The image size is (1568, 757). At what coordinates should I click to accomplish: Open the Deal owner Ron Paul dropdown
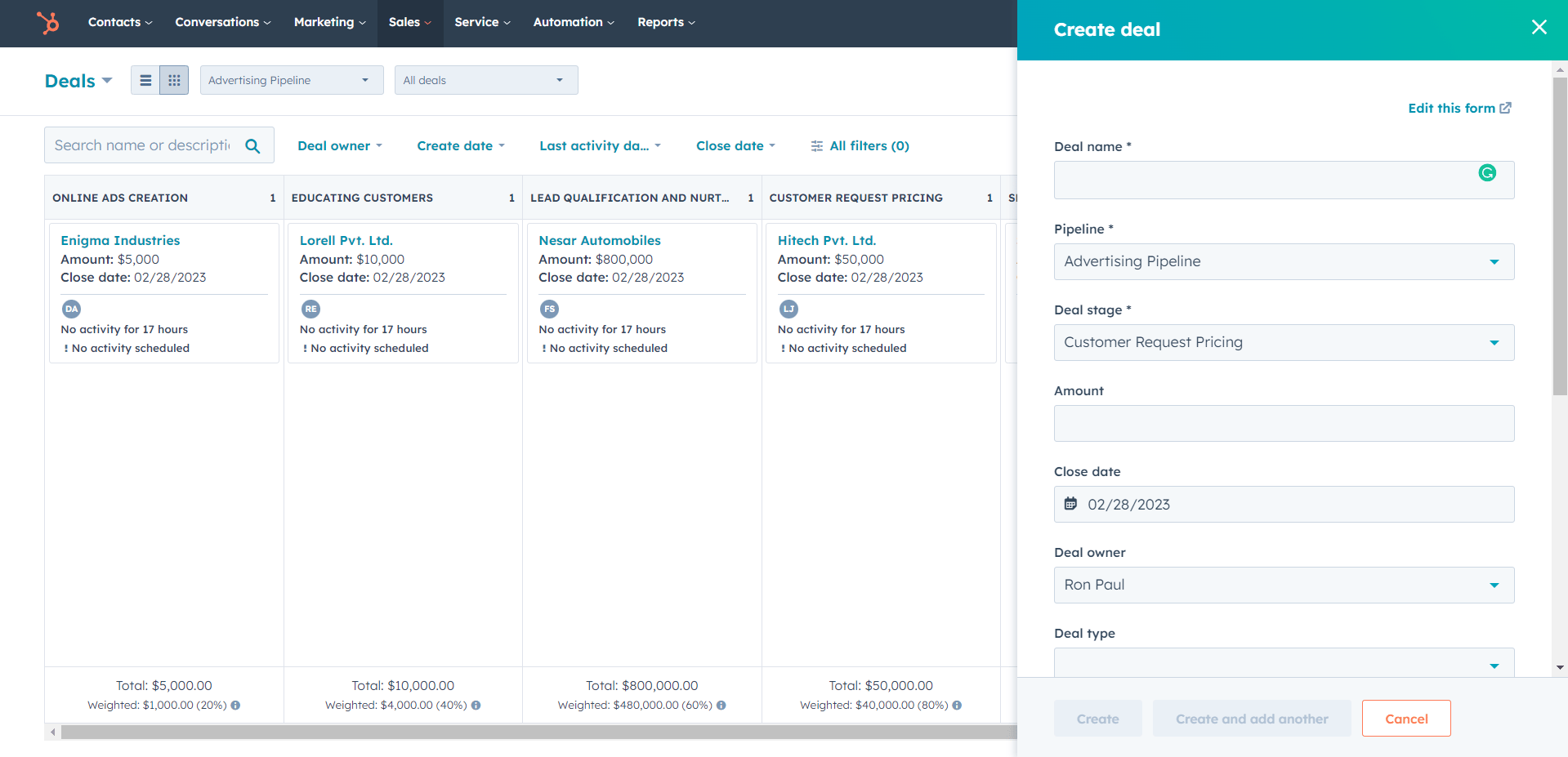[1284, 585]
